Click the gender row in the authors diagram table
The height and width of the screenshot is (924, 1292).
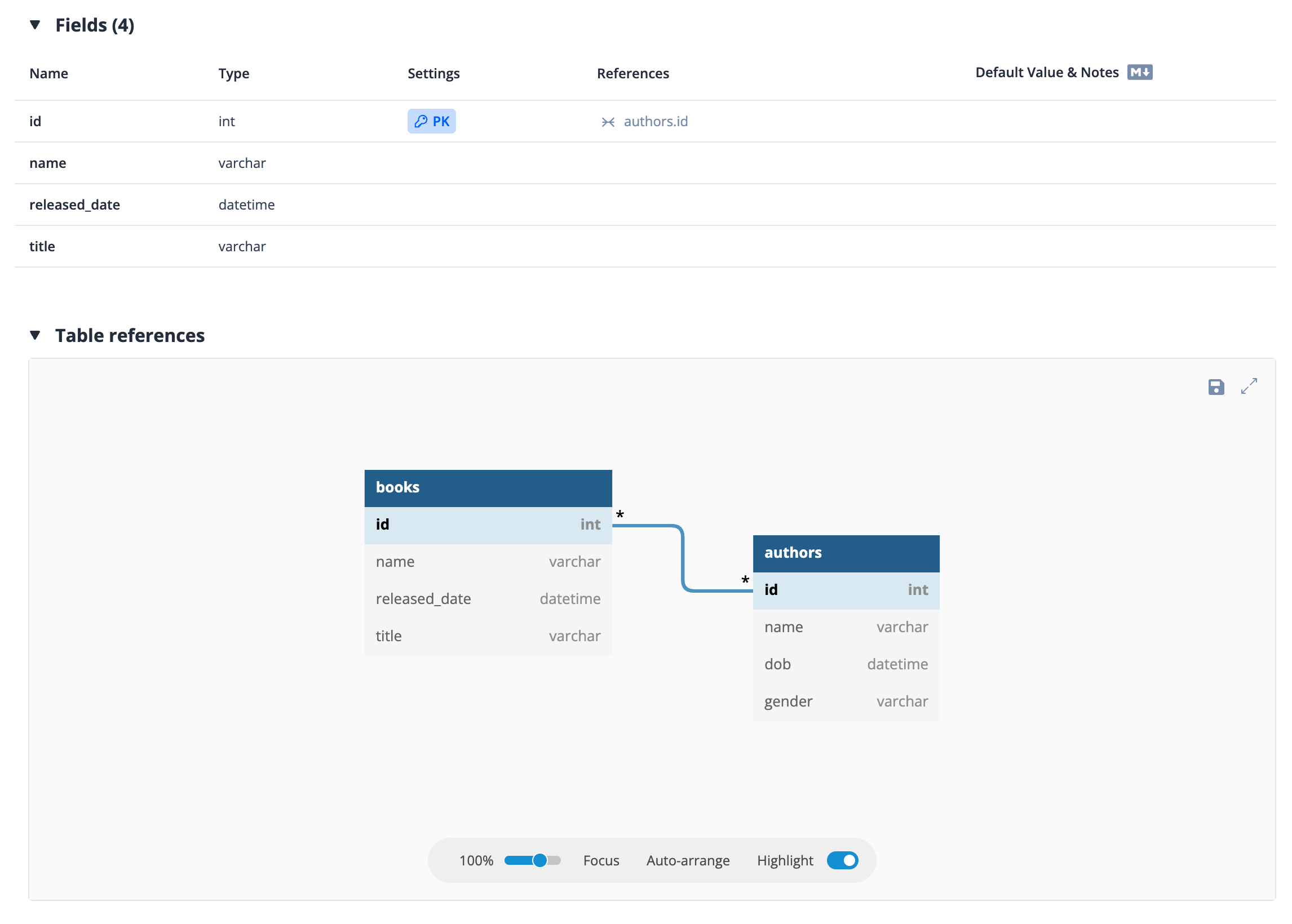[846, 701]
